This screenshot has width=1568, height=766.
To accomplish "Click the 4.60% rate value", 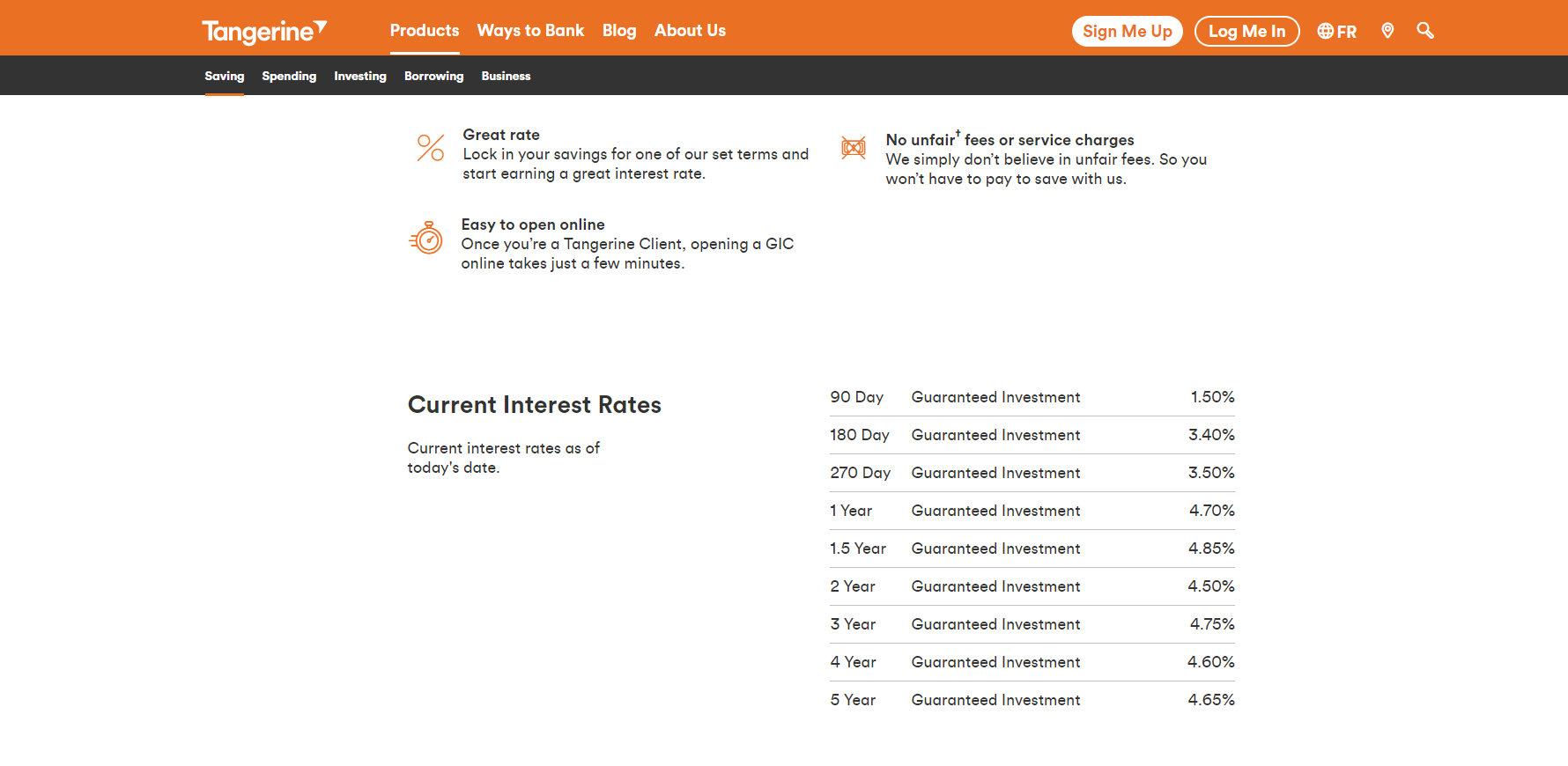I will click(x=1211, y=662).
